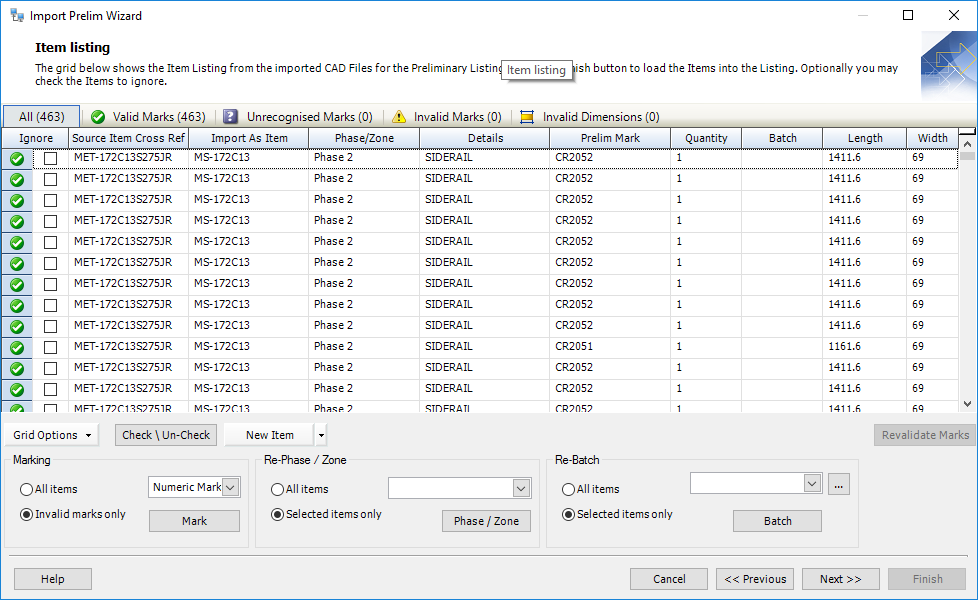Select Marking 'All items' radio button
The height and width of the screenshot is (600, 978).
click(x=26, y=490)
